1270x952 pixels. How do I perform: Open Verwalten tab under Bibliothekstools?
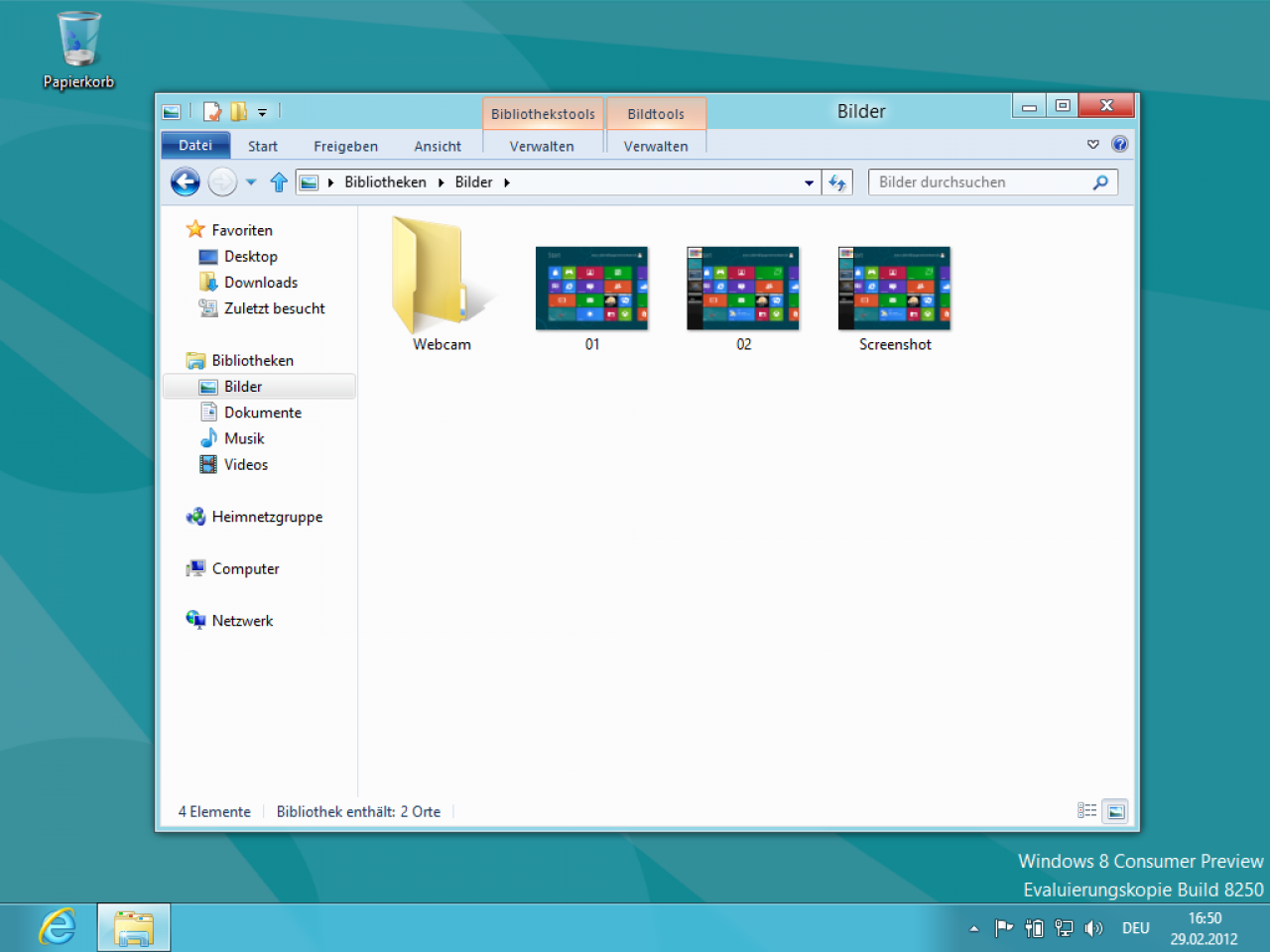542,146
